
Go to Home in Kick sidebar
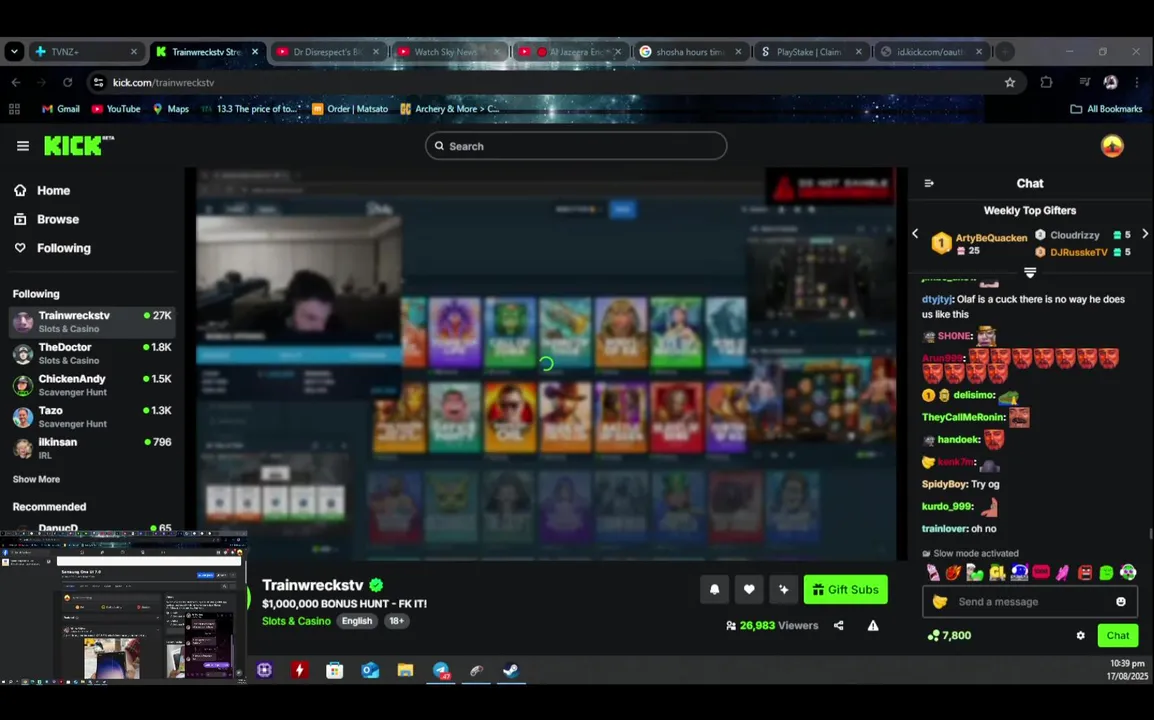point(42,191)
